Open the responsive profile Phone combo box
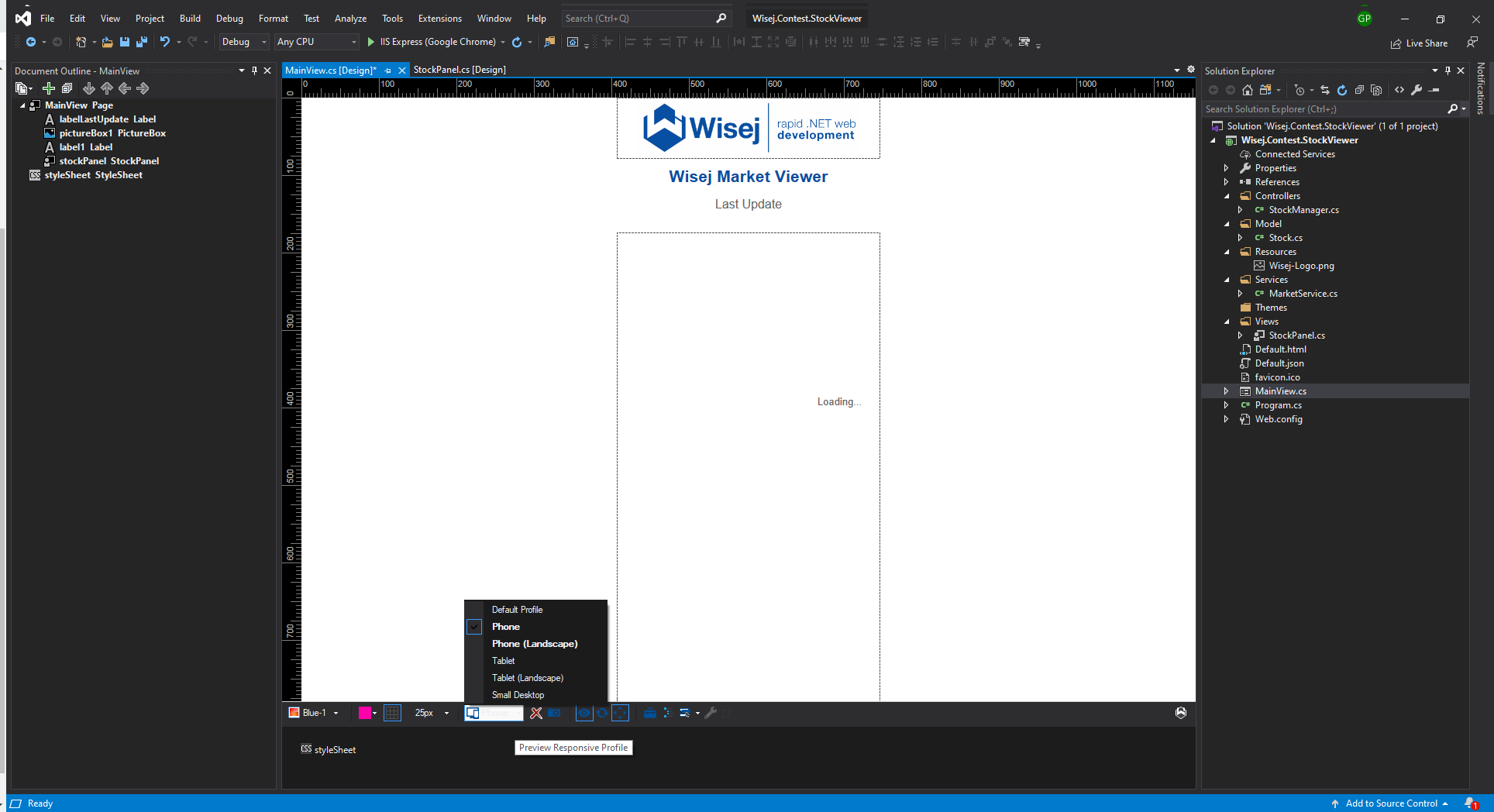The height and width of the screenshot is (812, 1494). pos(494,713)
